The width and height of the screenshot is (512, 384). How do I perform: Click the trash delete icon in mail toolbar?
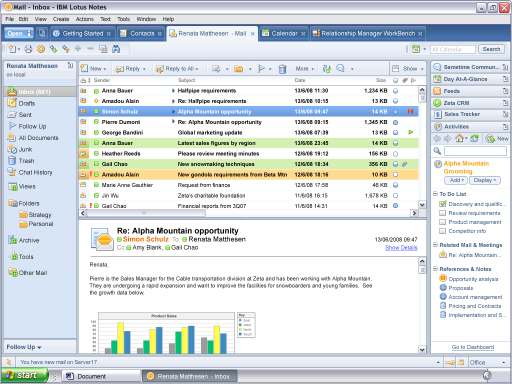click(282, 69)
